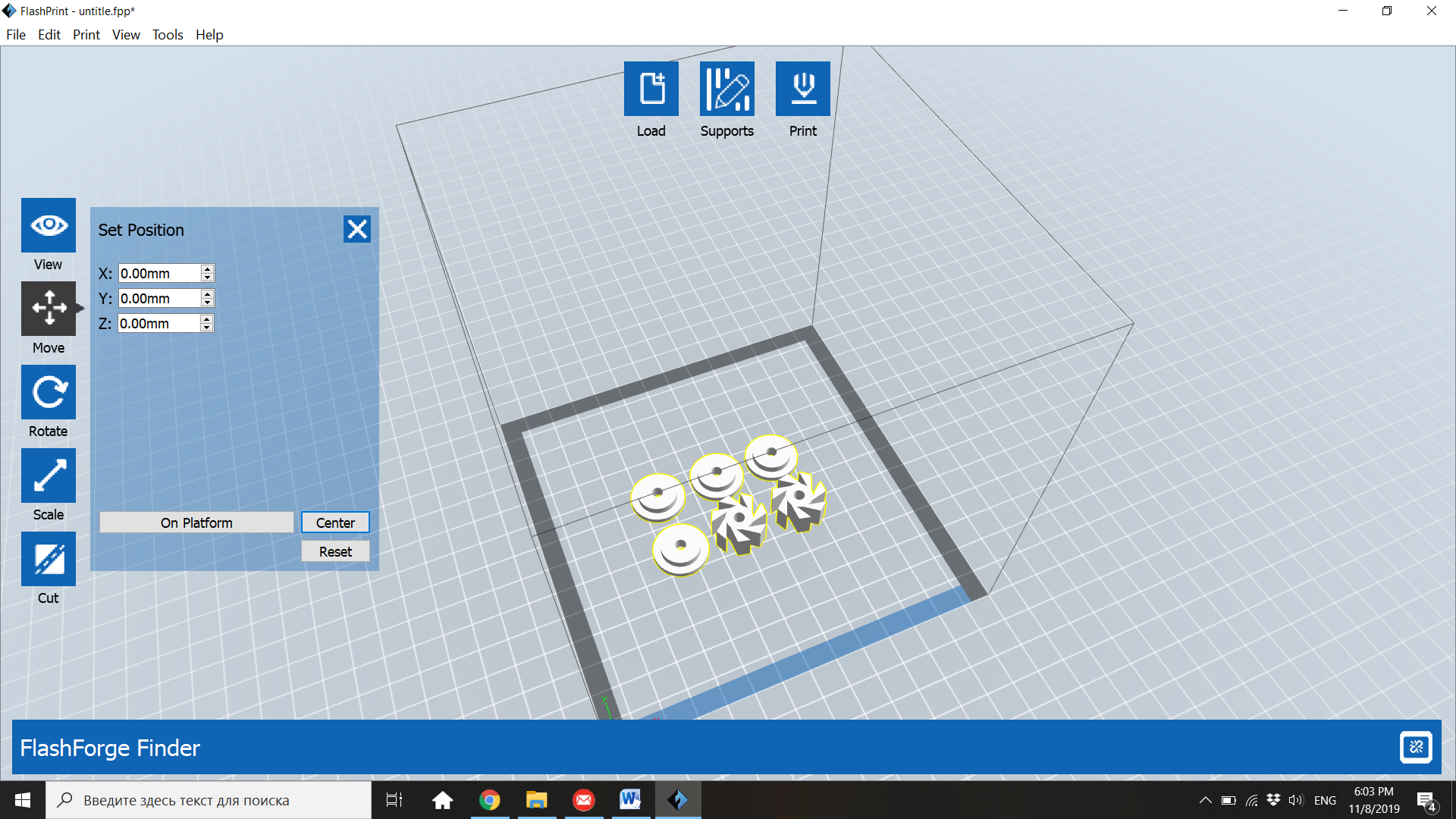Viewport: 1456px width, 819px height.
Task: Activate the View tool in the sidebar
Action: coord(48,225)
